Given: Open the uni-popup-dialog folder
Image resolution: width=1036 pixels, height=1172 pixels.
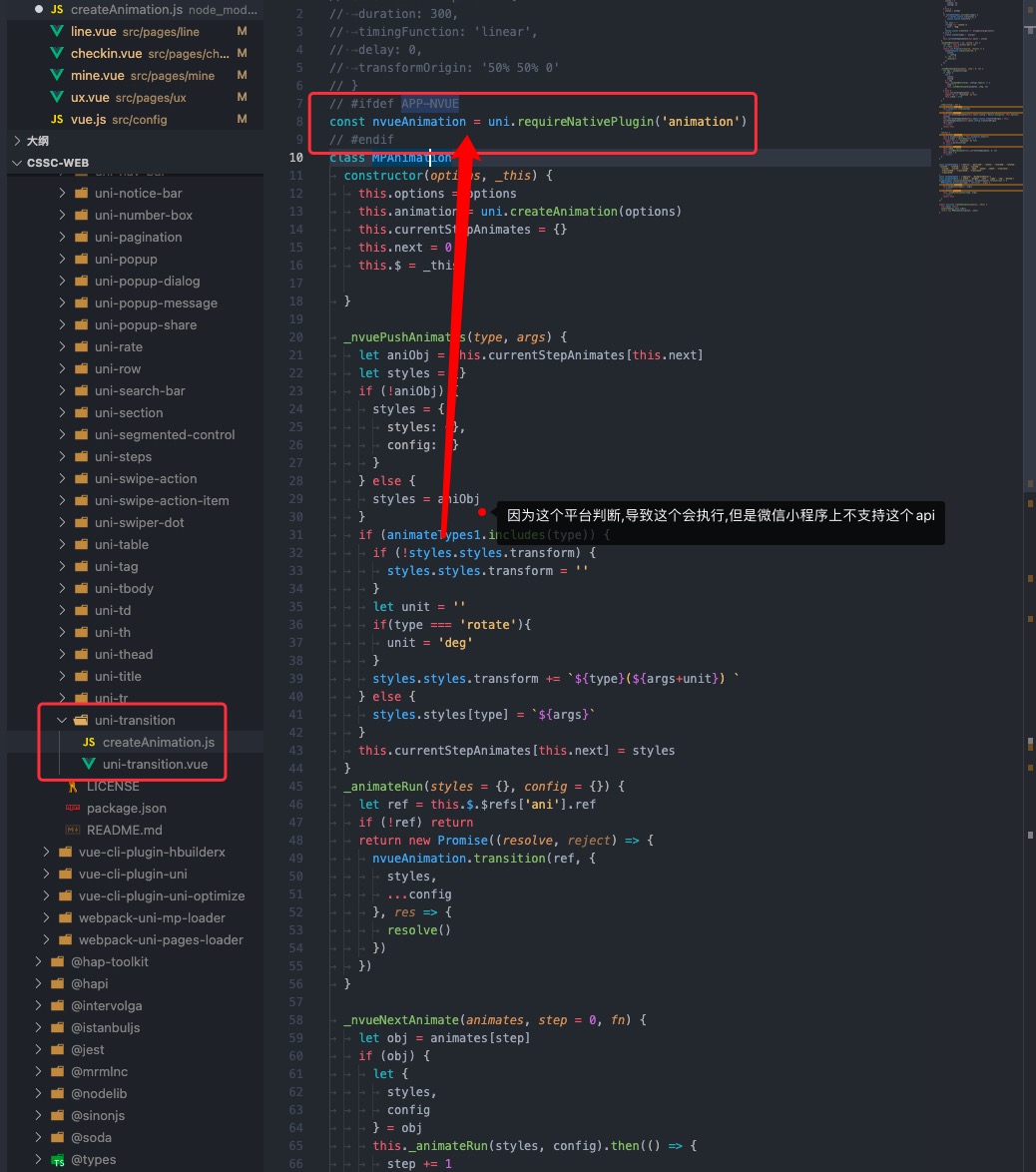Looking at the screenshot, I should click(147, 282).
